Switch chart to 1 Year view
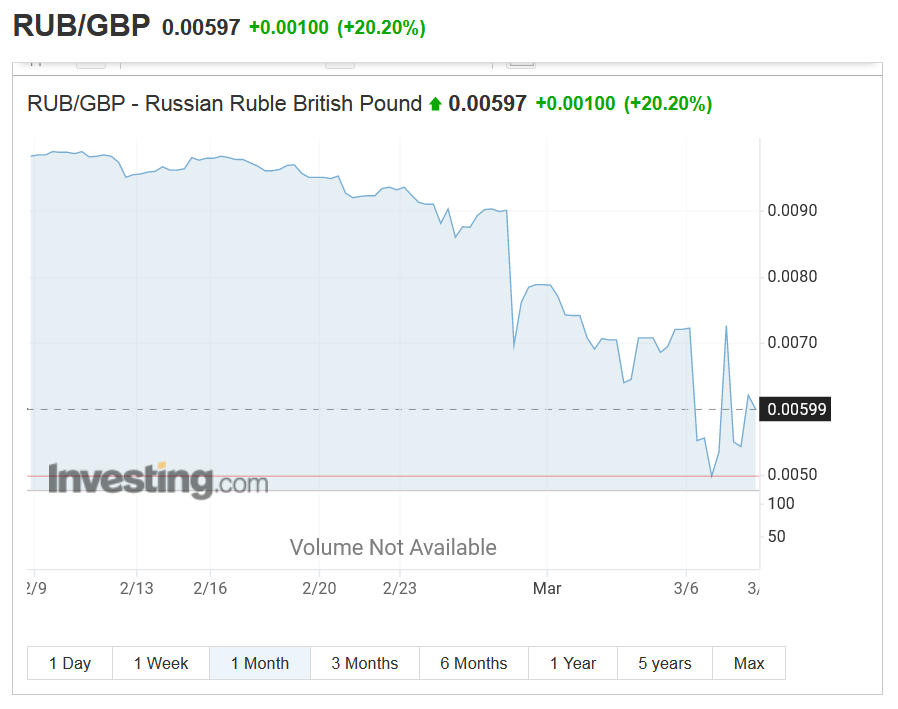The height and width of the screenshot is (709, 898). tap(573, 663)
